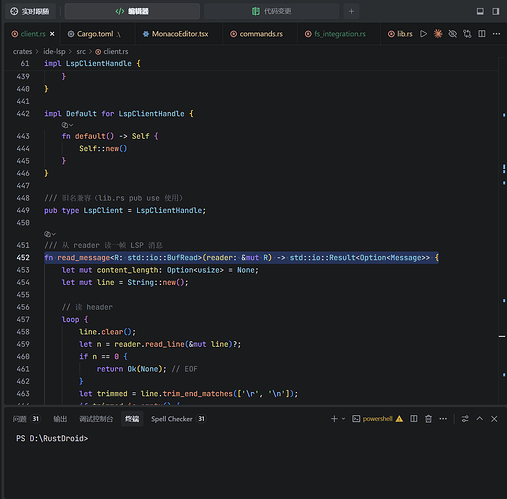The image size is (507, 499).
Task: Split the editor with the split icon
Action: pyautogui.click(x=482, y=34)
